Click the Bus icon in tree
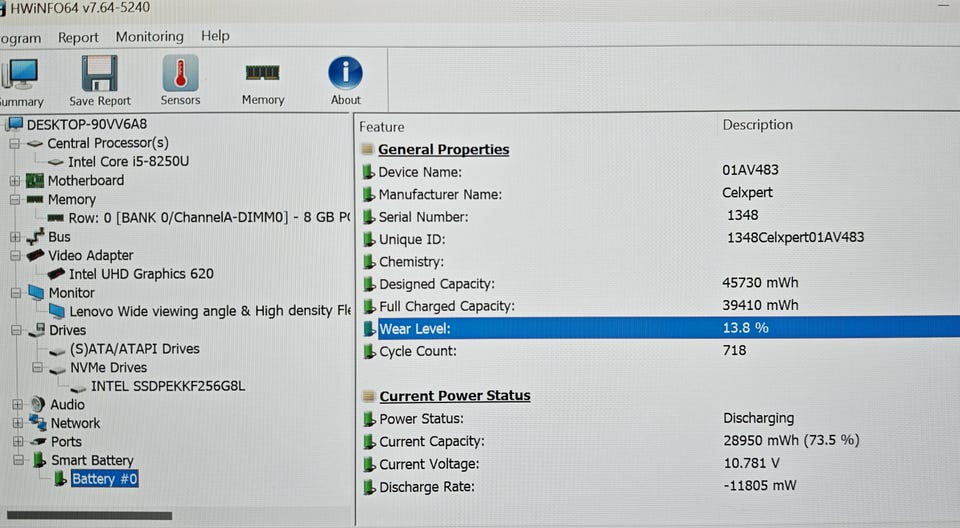 [36, 236]
